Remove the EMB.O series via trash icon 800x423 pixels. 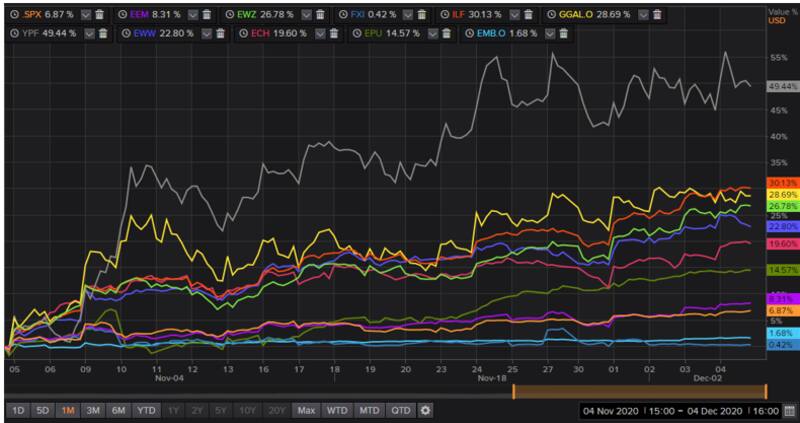click(x=563, y=33)
